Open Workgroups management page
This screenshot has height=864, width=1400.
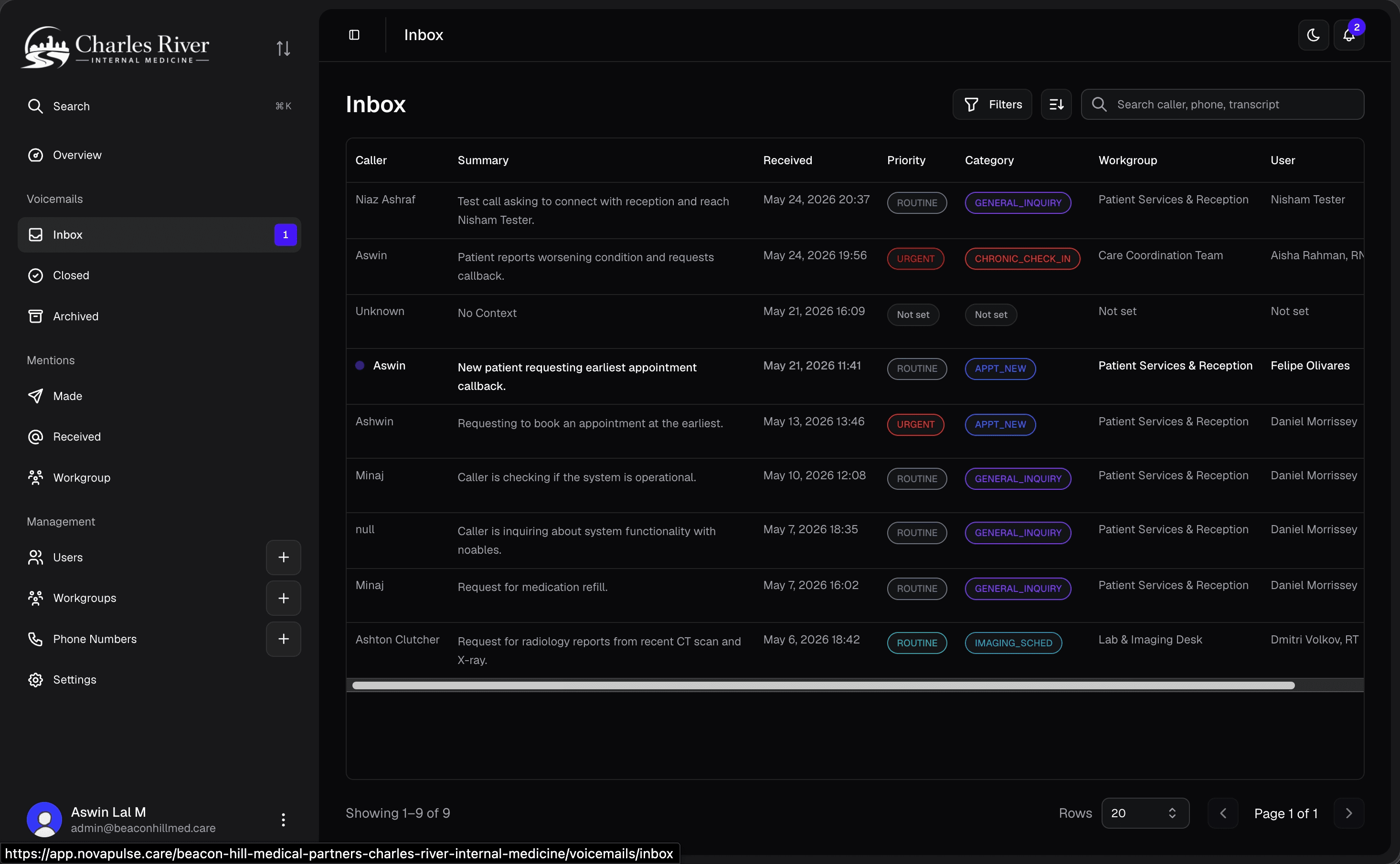pos(140,598)
